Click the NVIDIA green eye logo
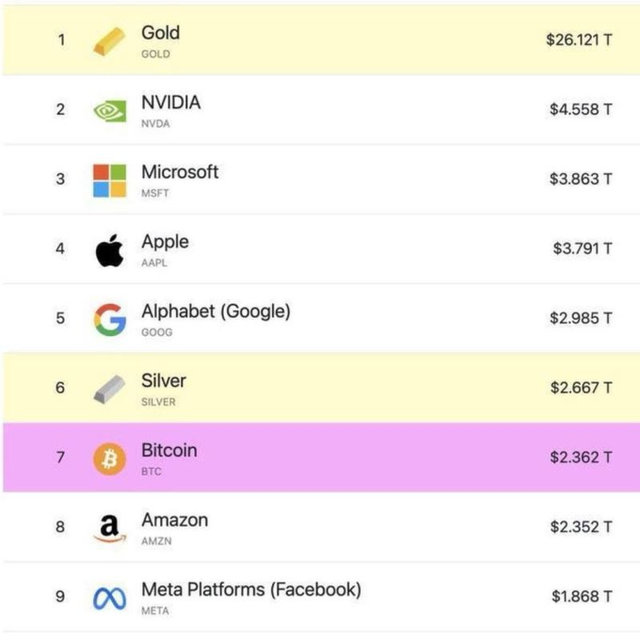640x640 pixels. 110,111
